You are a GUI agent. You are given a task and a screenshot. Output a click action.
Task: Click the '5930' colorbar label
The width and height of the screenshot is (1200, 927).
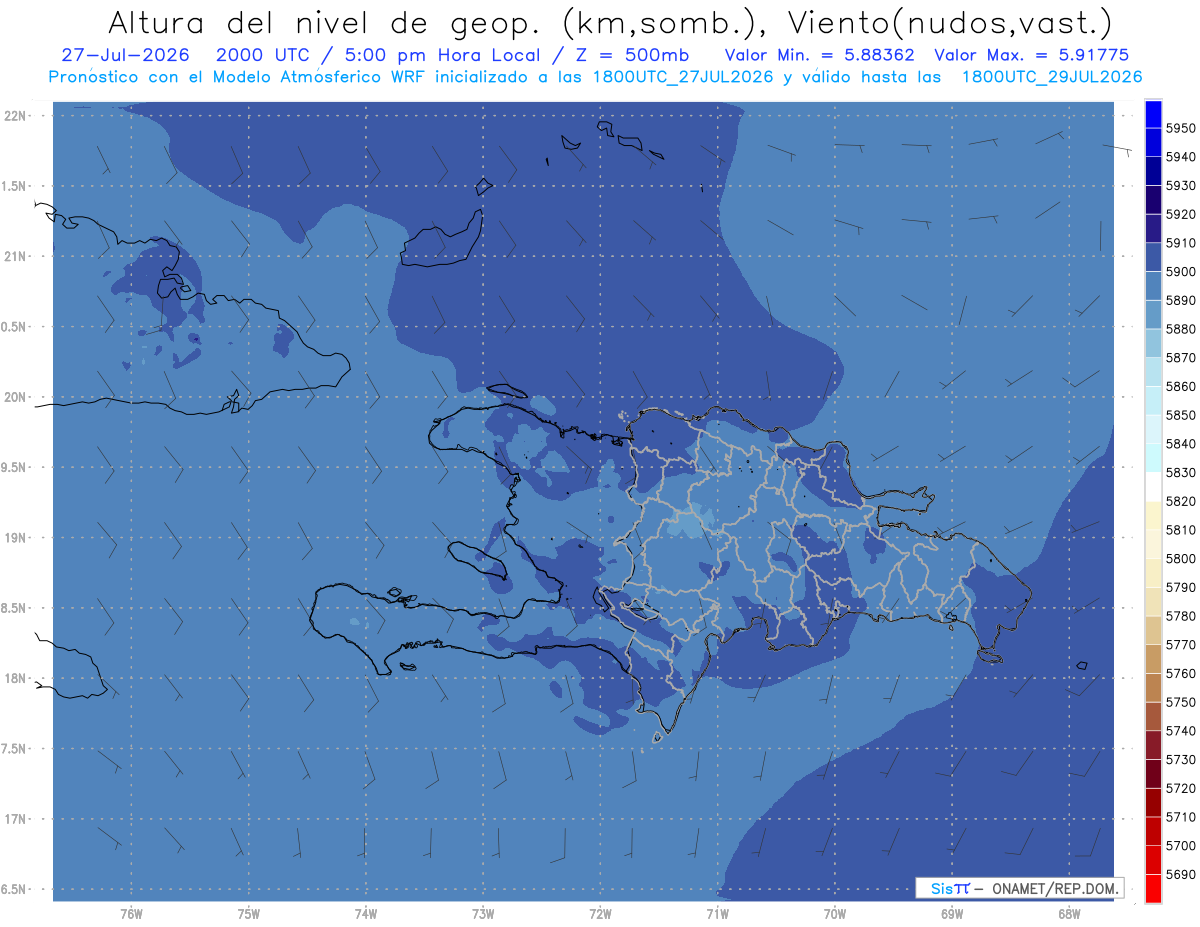(x=1182, y=186)
